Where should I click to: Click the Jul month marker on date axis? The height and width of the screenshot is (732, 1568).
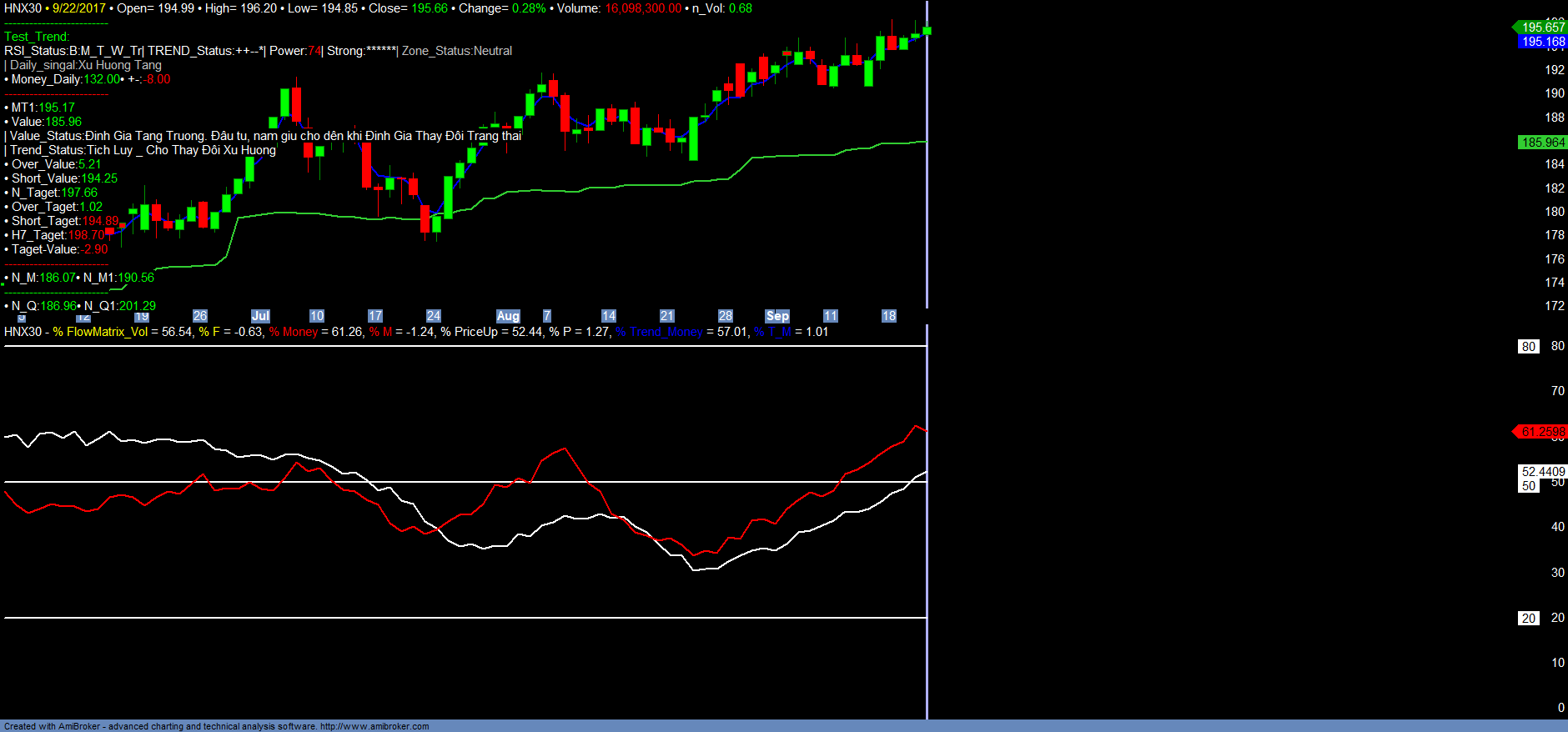point(260,316)
